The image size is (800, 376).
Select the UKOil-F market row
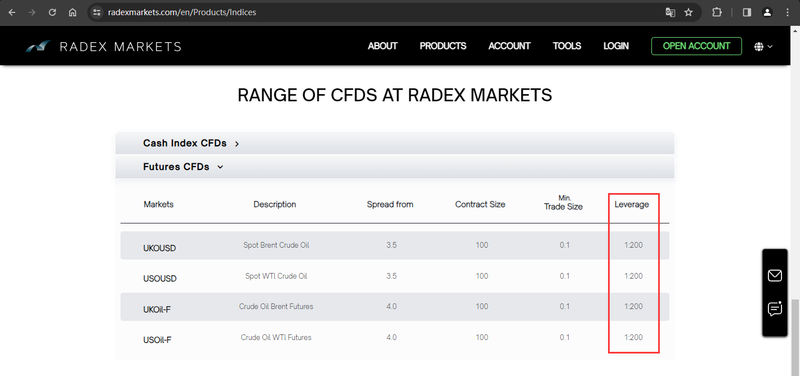(x=394, y=307)
